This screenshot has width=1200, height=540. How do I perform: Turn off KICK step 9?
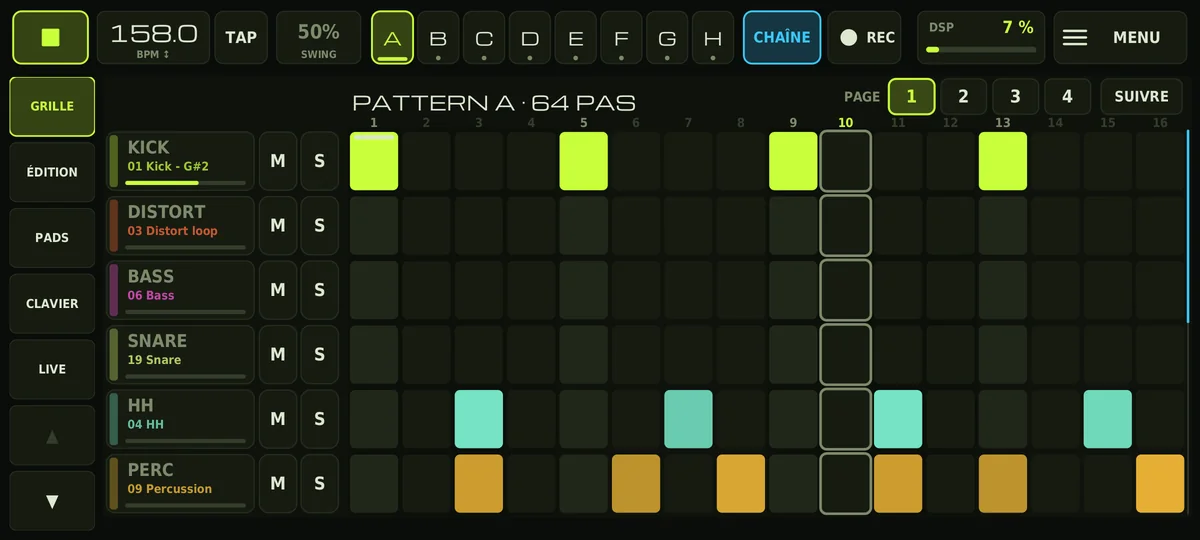tap(793, 161)
